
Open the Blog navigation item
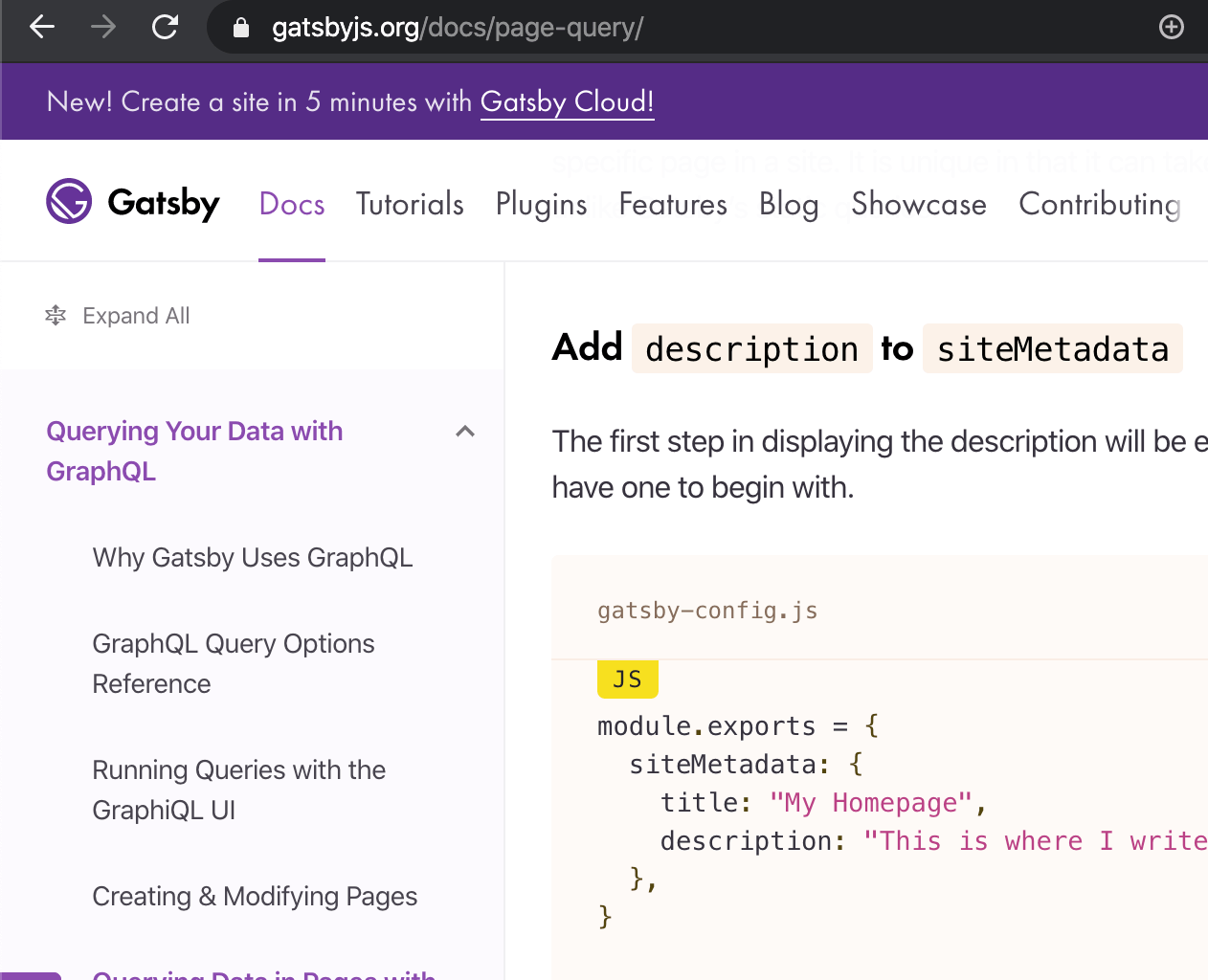pos(789,204)
